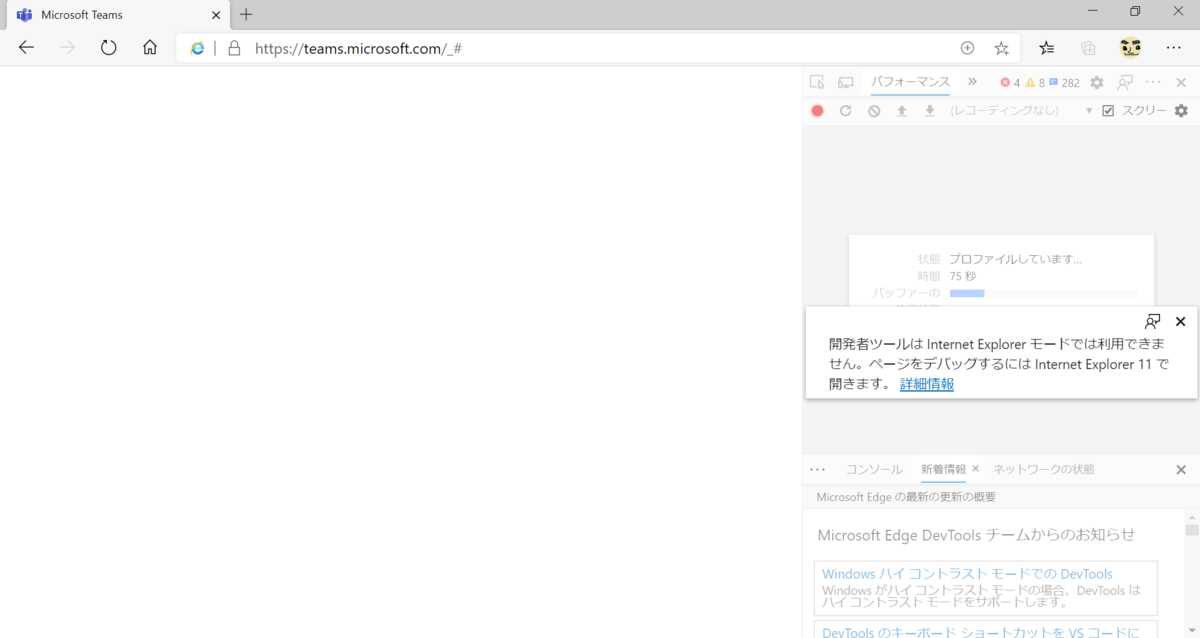Open the user profile avatar
Screen dimensions: 1200x638
pos(1130,48)
